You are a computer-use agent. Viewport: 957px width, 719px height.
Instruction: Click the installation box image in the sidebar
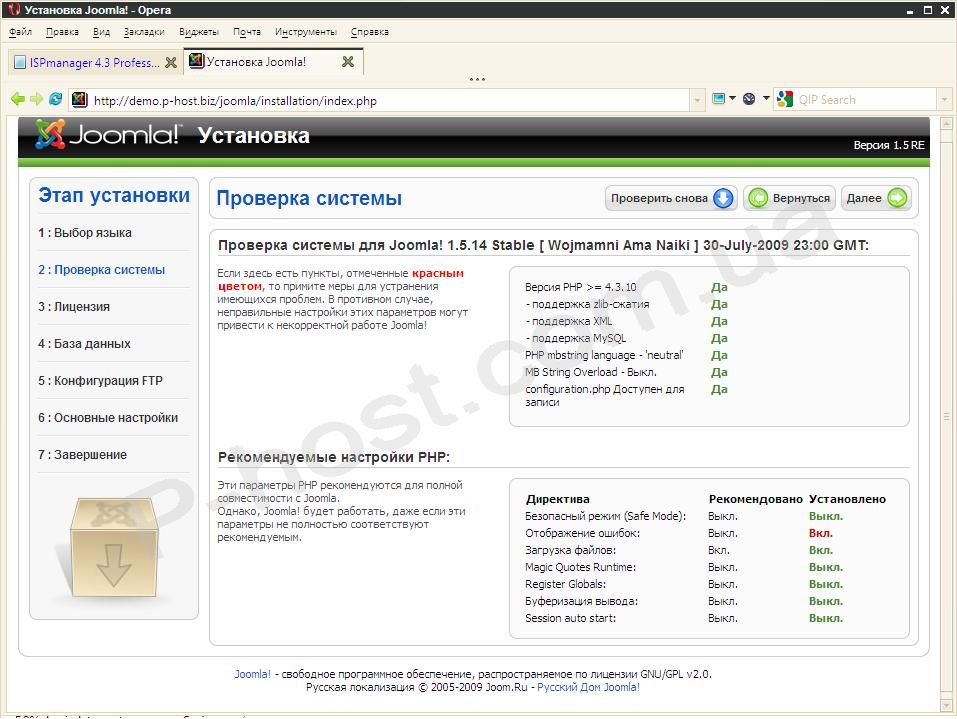pos(114,548)
